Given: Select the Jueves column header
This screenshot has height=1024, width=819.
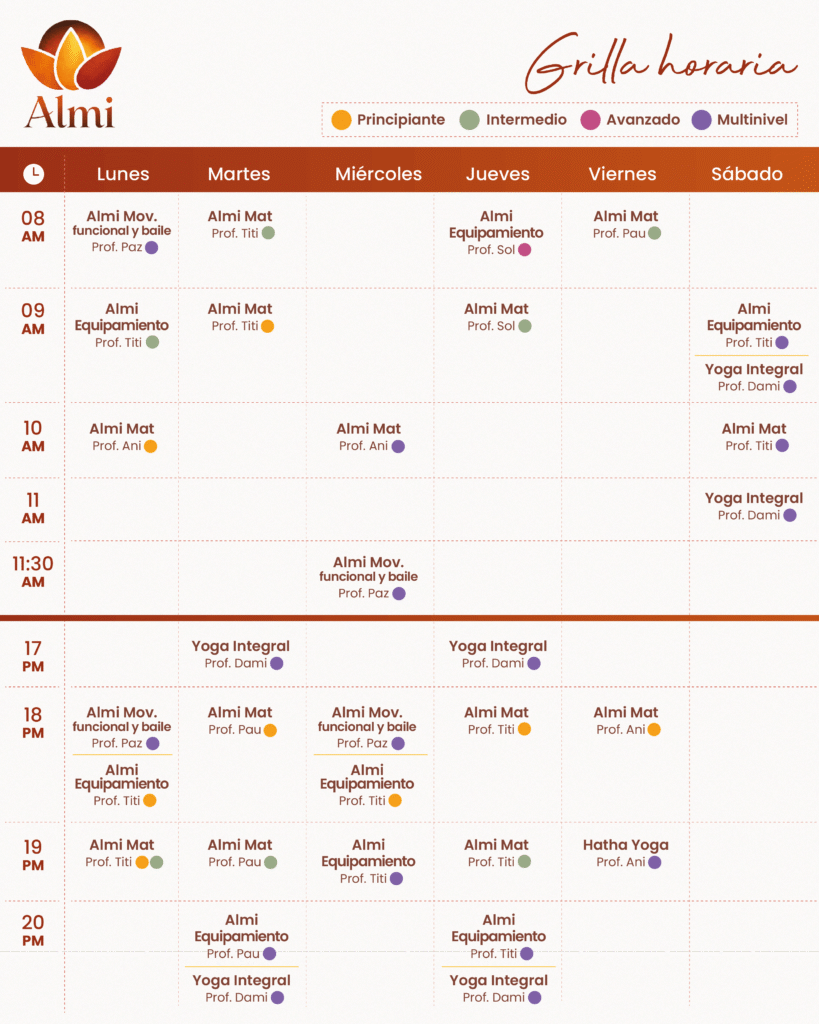Looking at the screenshot, I should [x=497, y=174].
